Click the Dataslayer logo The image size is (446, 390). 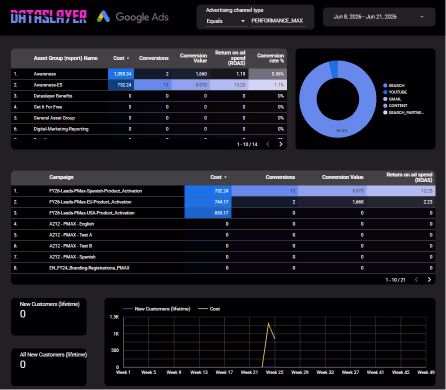tap(49, 17)
